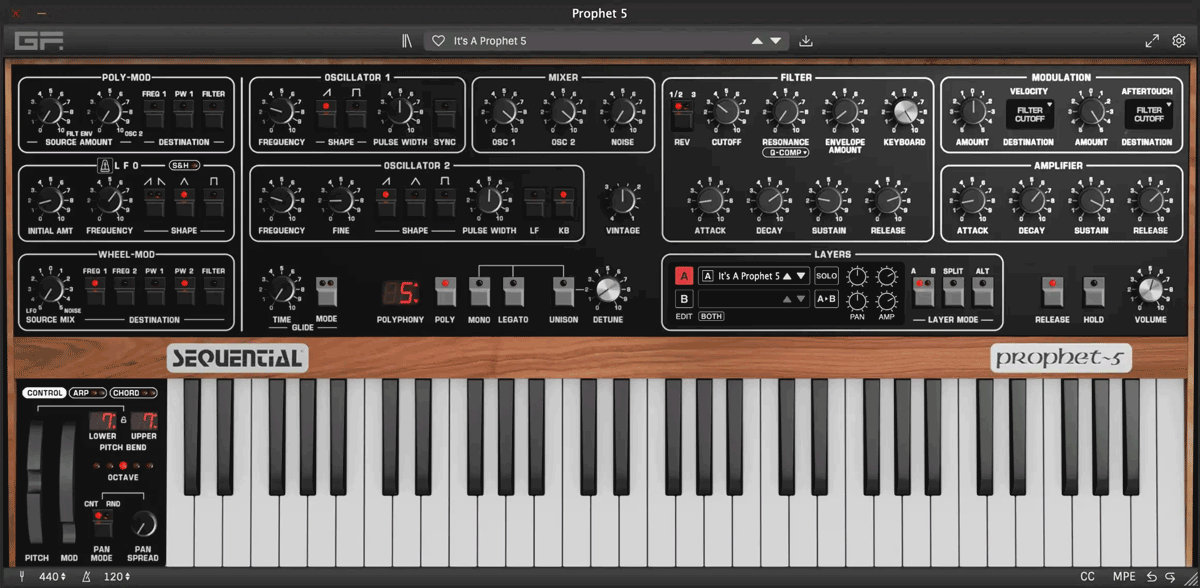Select layer A button

click(x=684, y=276)
